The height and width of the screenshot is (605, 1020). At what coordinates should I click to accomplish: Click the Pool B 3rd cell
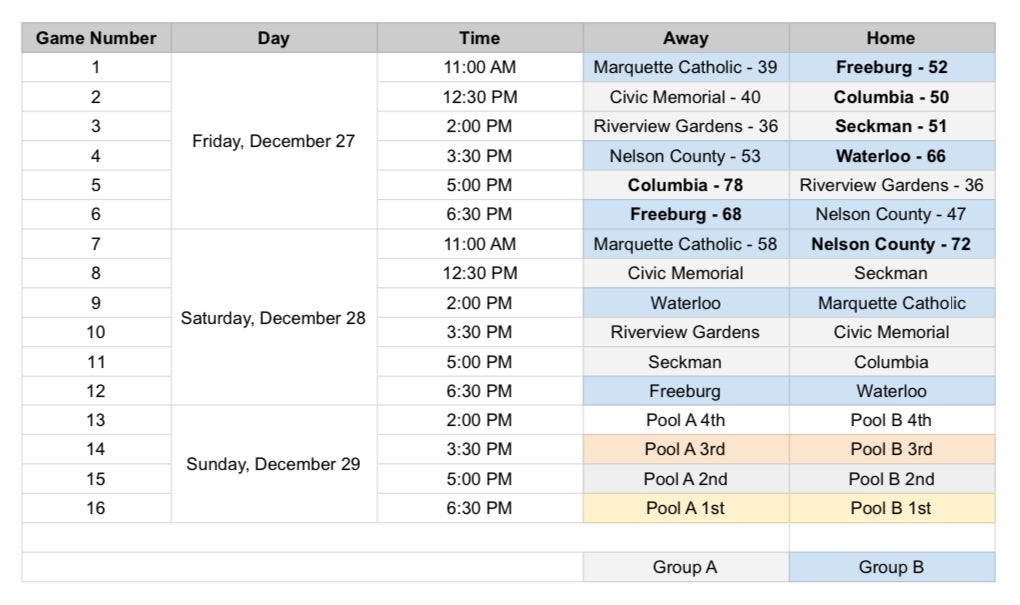(x=891, y=449)
